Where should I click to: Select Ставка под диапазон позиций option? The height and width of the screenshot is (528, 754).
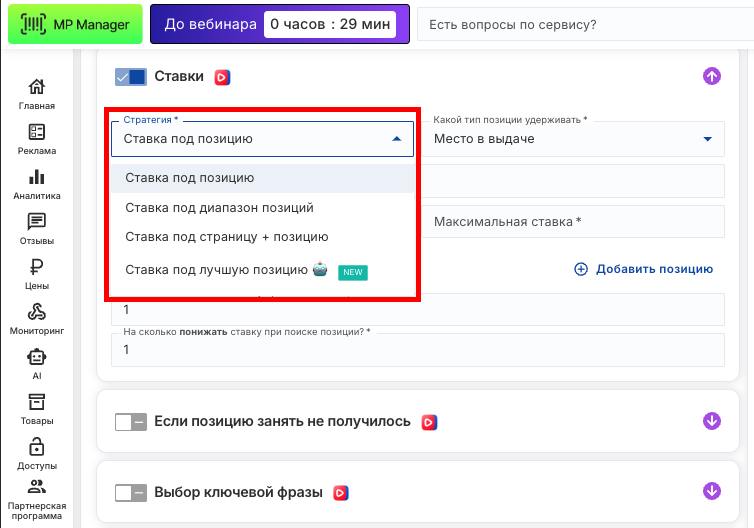coord(219,208)
